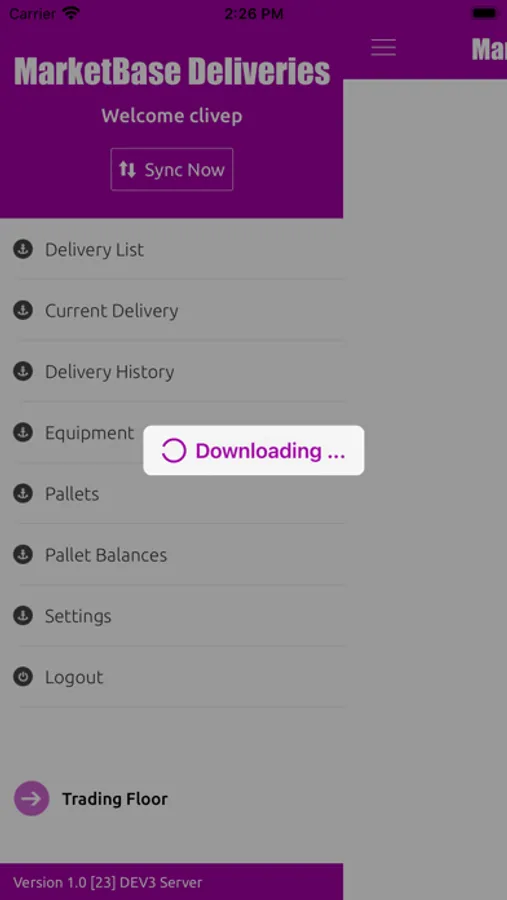Viewport: 507px width, 900px height.
Task: Select Current Delivery in the side menu
Action: pos(172,311)
